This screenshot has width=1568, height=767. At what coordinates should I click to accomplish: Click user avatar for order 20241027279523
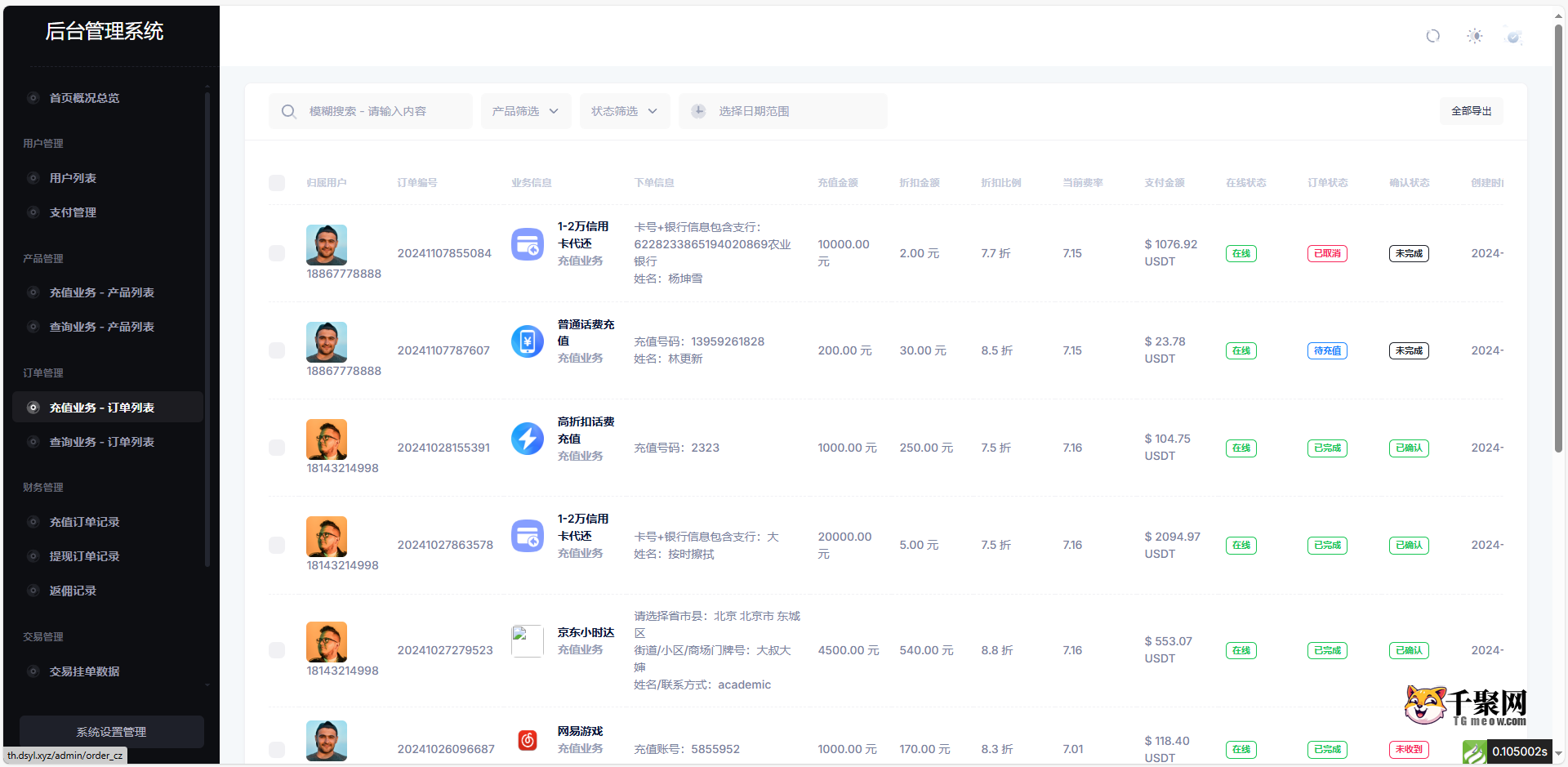pyautogui.click(x=327, y=642)
